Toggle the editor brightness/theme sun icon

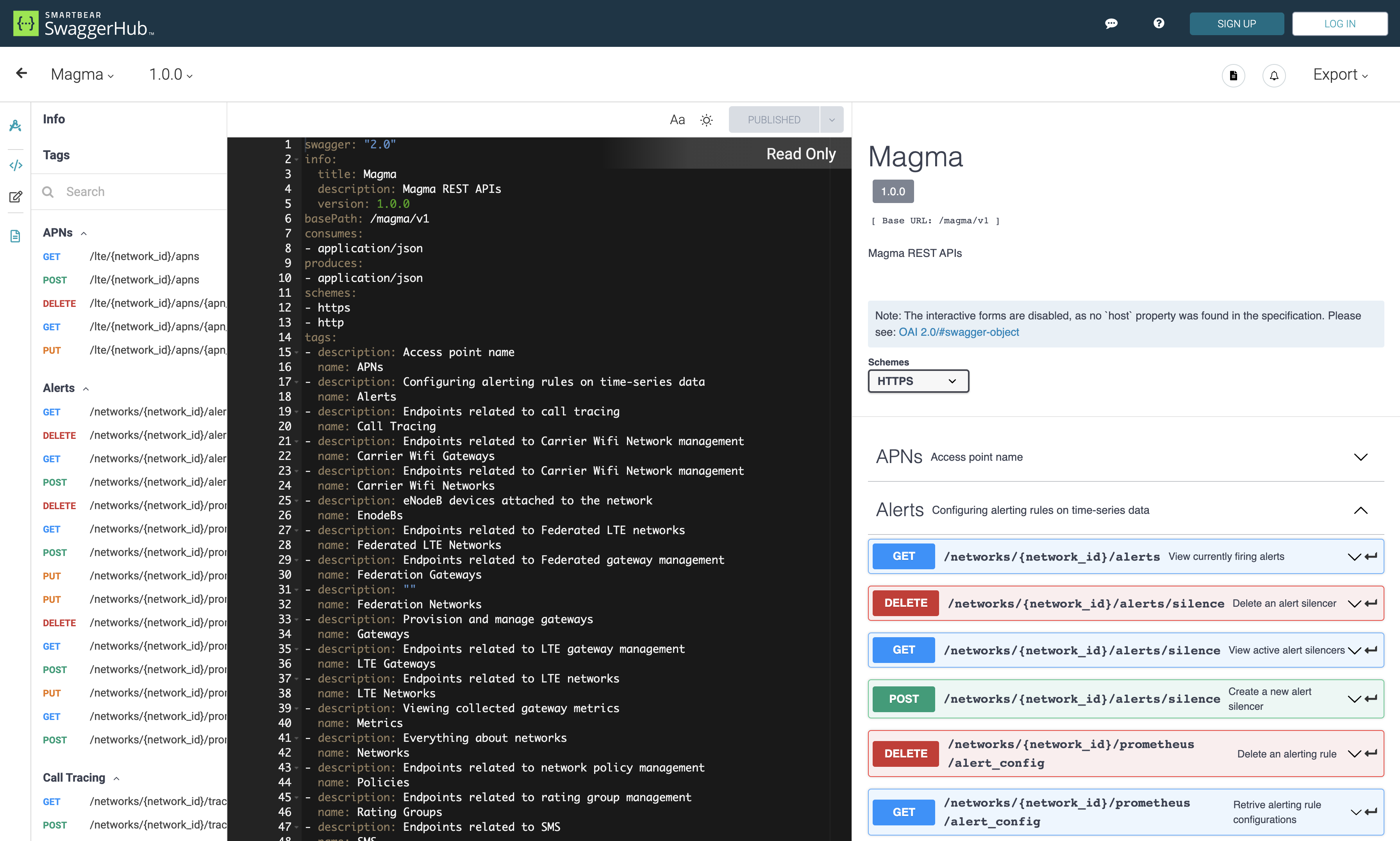click(706, 119)
